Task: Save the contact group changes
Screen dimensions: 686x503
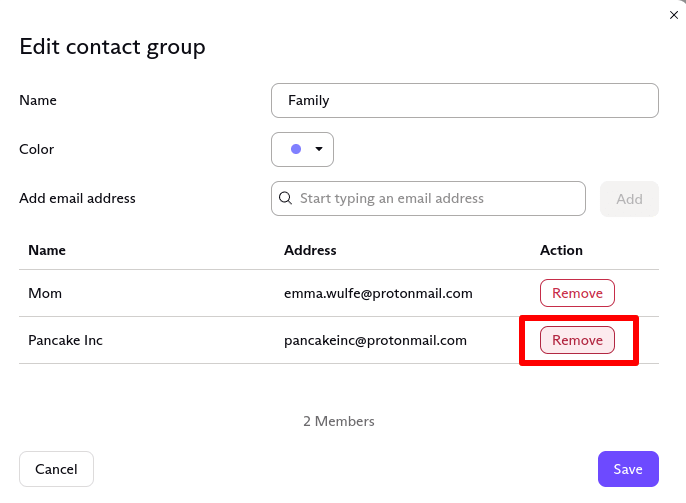Action: point(628,469)
